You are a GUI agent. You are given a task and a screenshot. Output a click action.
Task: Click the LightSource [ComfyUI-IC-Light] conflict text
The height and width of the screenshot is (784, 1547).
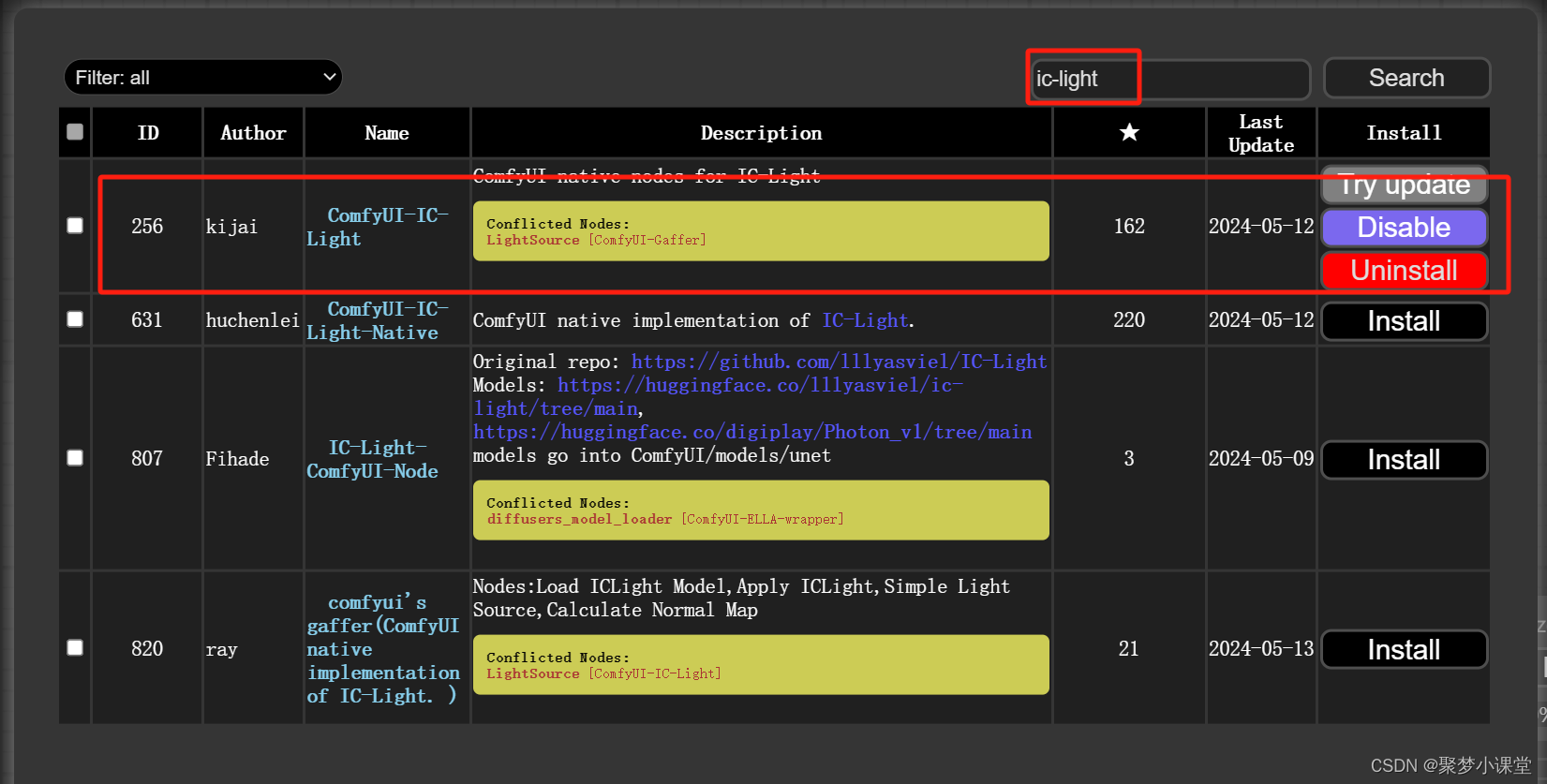(603, 673)
